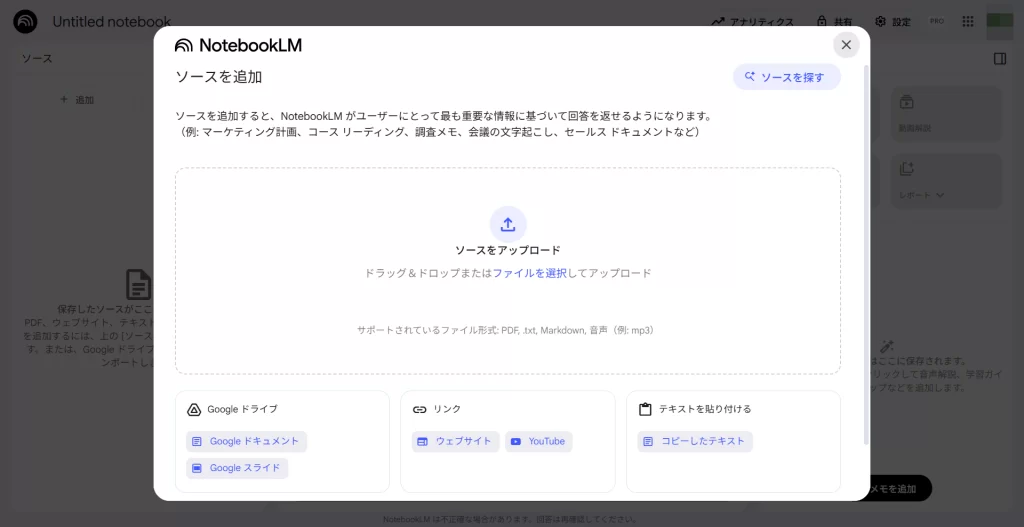Click the red YouTube play icon

[x=516, y=441]
